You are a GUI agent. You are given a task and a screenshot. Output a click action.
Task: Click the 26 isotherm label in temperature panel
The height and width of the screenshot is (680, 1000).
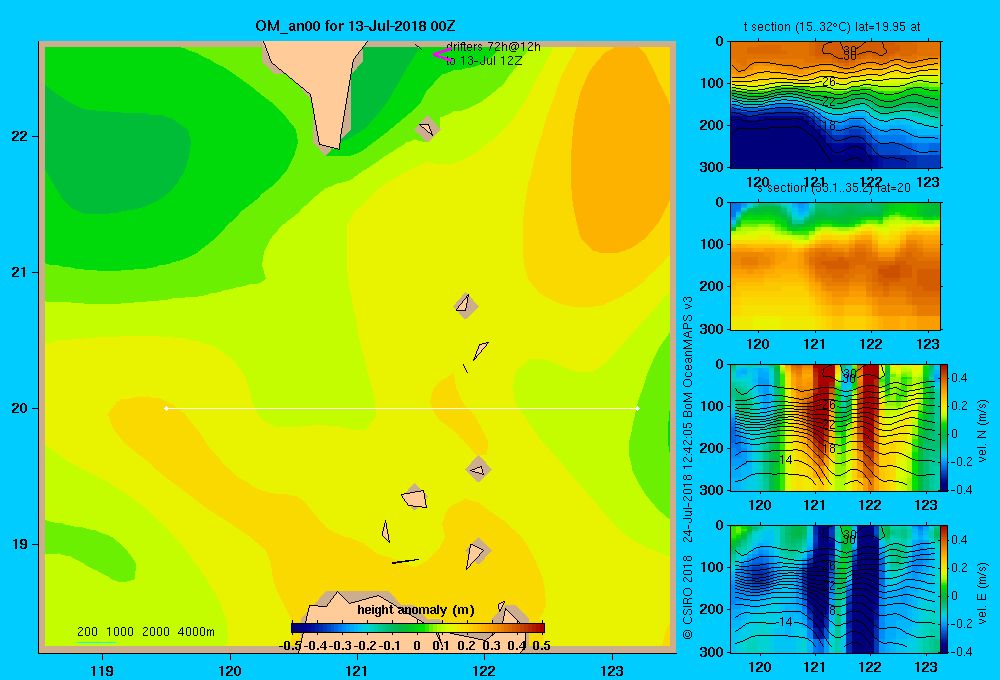click(828, 82)
